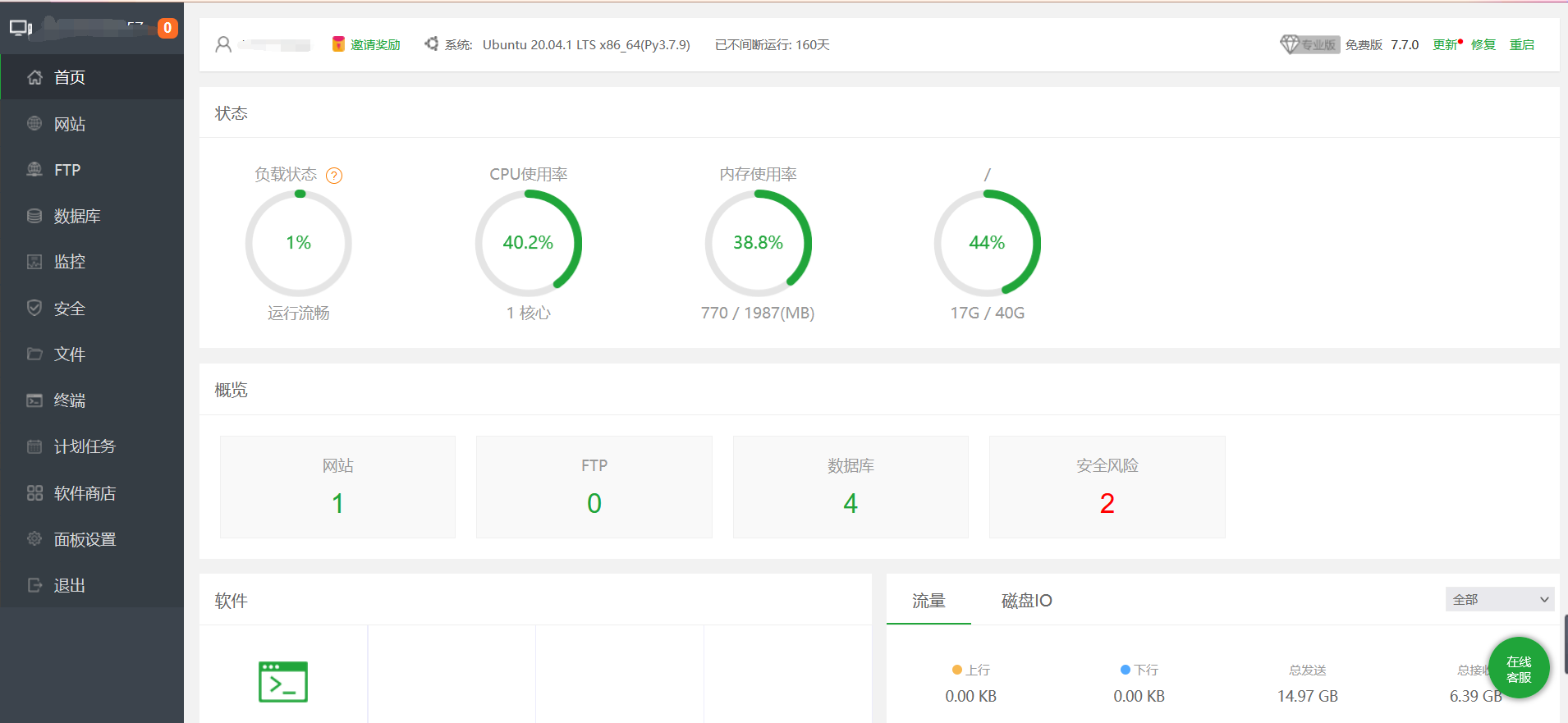Click the monitor icon at sidebar top
Viewport: 1568px width, 723px height.
click(x=21, y=29)
